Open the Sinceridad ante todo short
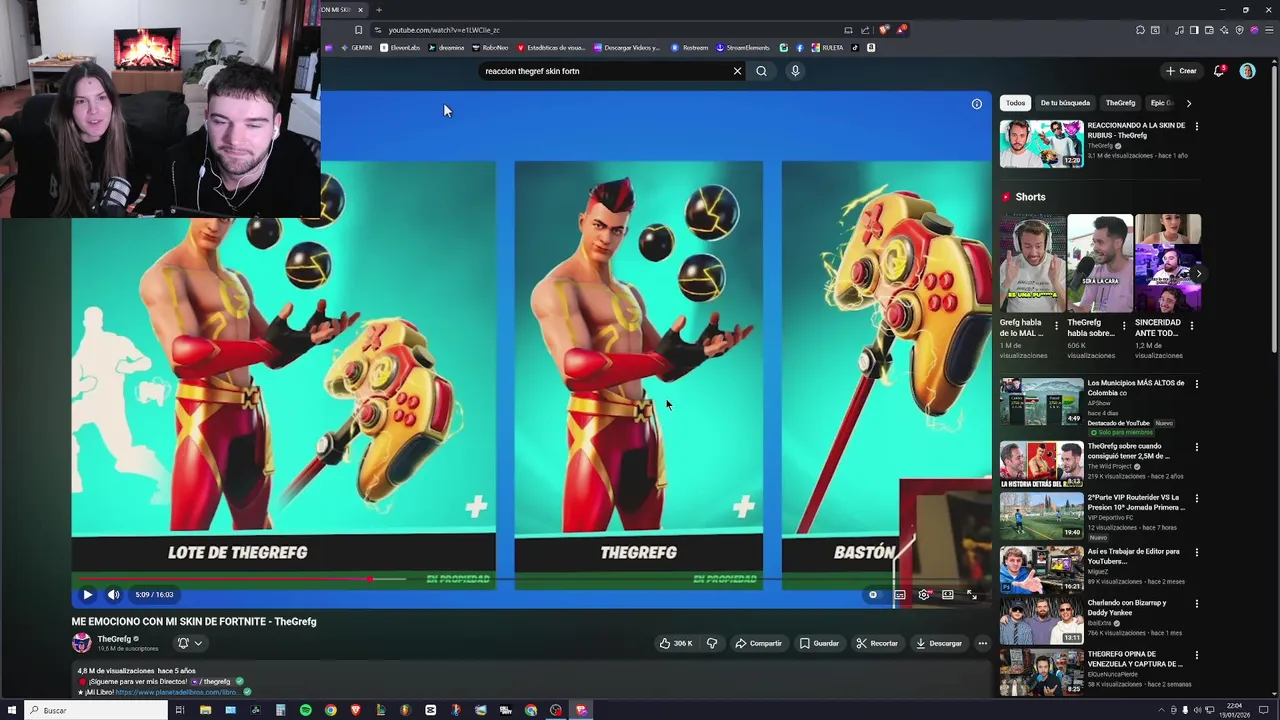Screen dimensions: 1280x720 1168,263
